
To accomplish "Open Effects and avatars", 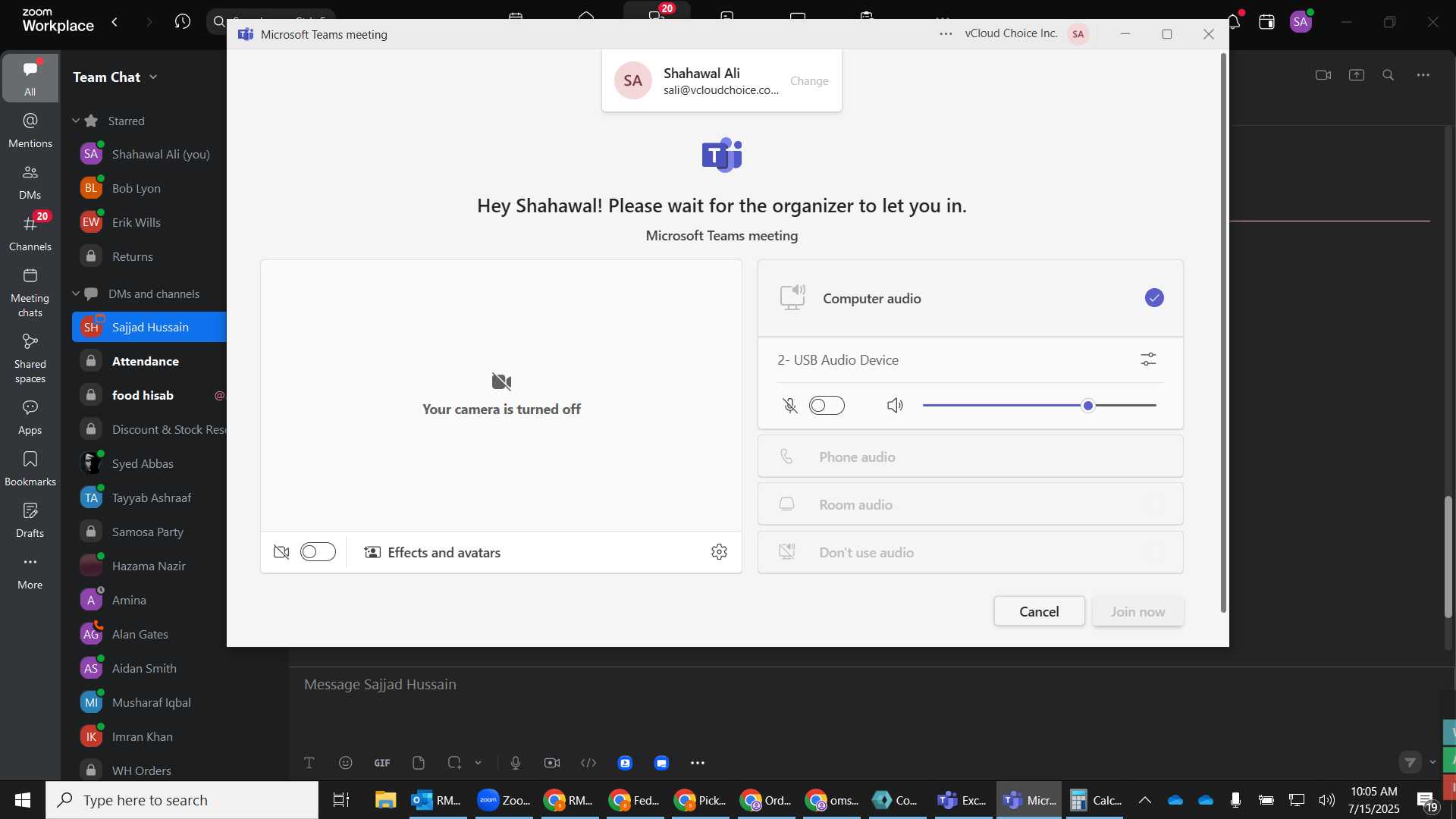I will (x=432, y=553).
